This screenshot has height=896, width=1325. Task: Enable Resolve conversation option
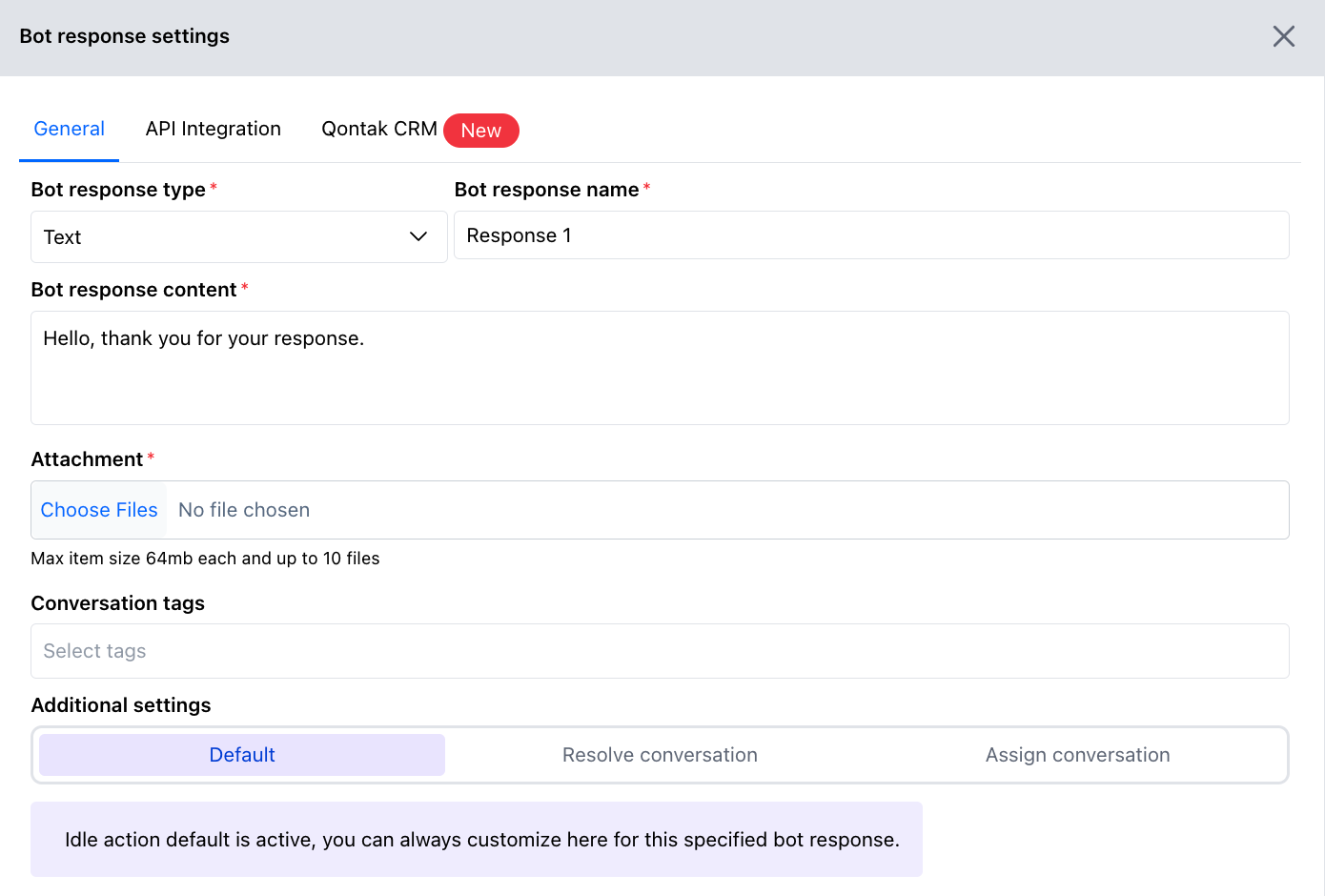click(x=660, y=754)
